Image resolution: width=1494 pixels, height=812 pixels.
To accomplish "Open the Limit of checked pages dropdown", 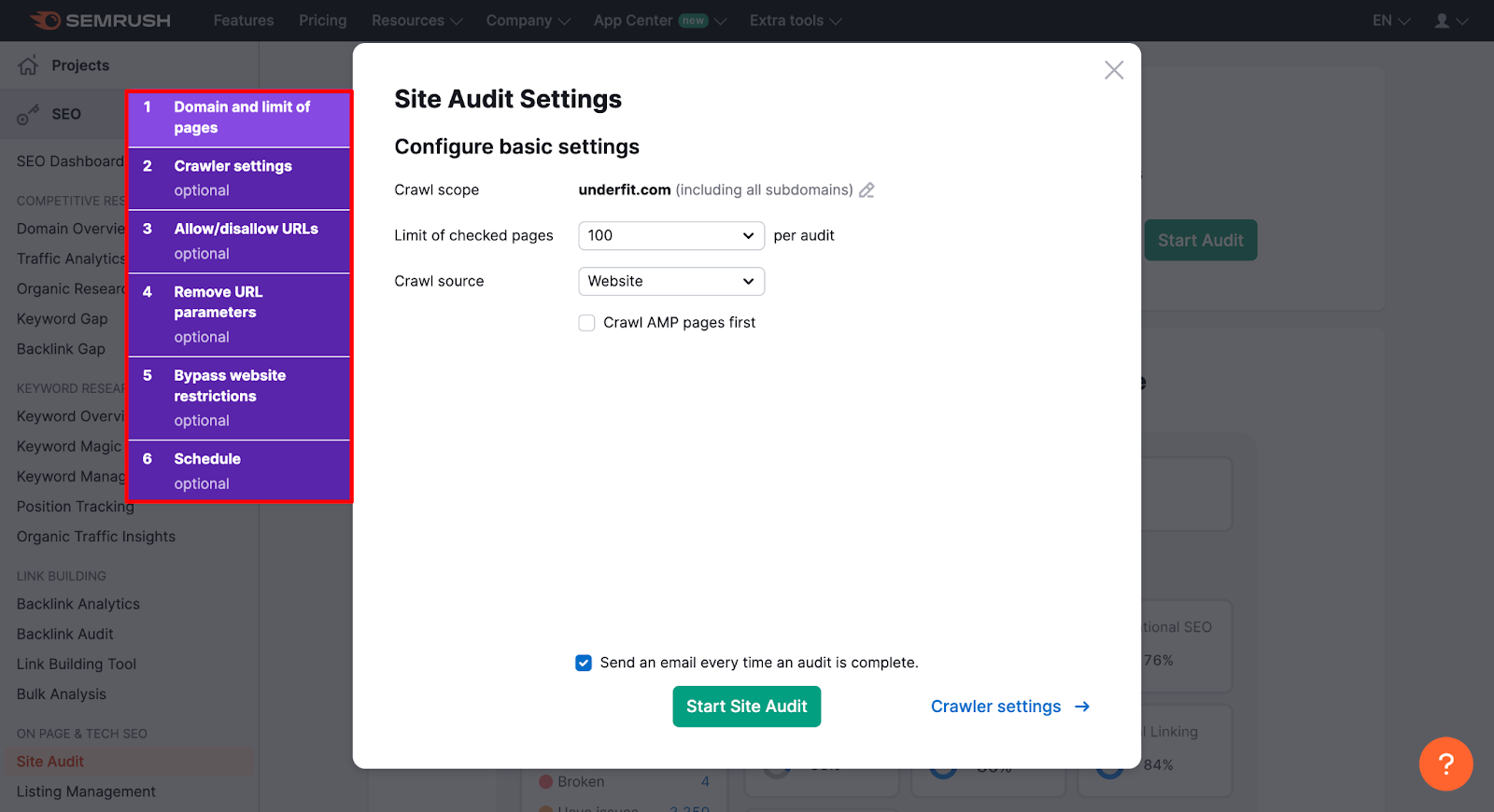I will tap(671, 235).
